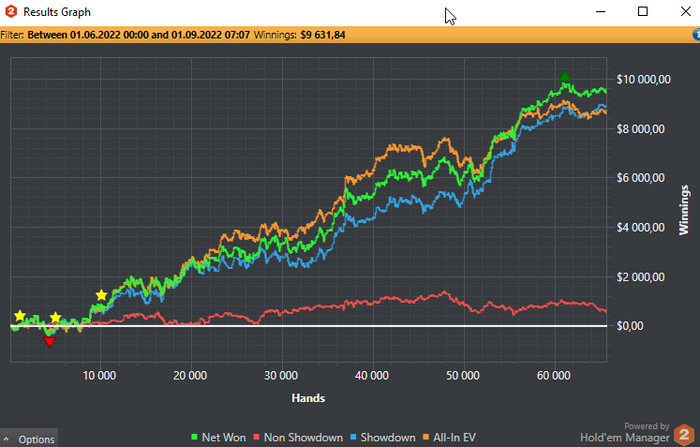Click the filter date range text
The image size is (700, 447).
pyautogui.click(x=138, y=35)
